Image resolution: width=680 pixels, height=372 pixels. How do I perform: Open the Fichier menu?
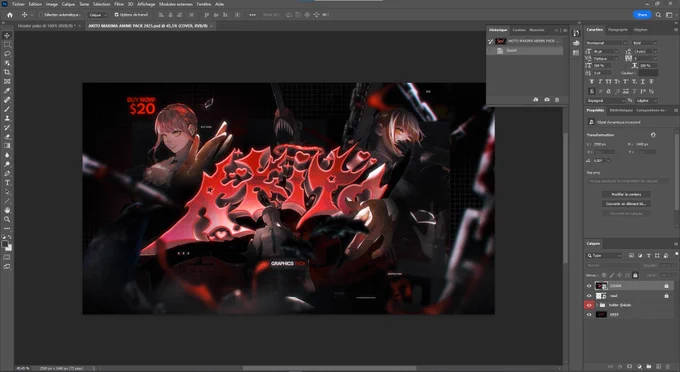pos(18,4)
